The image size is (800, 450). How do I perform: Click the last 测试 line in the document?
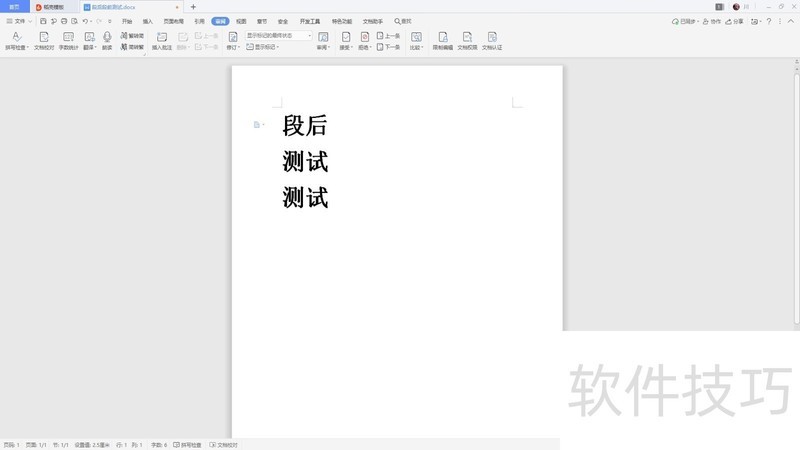coord(305,197)
